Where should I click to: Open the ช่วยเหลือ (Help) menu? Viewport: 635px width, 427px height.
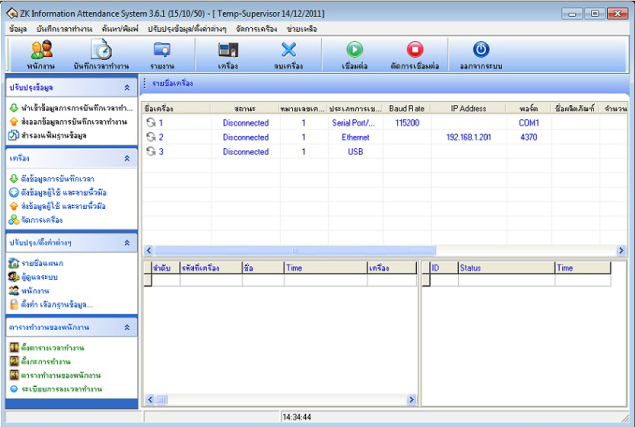click(x=301, y=30)
